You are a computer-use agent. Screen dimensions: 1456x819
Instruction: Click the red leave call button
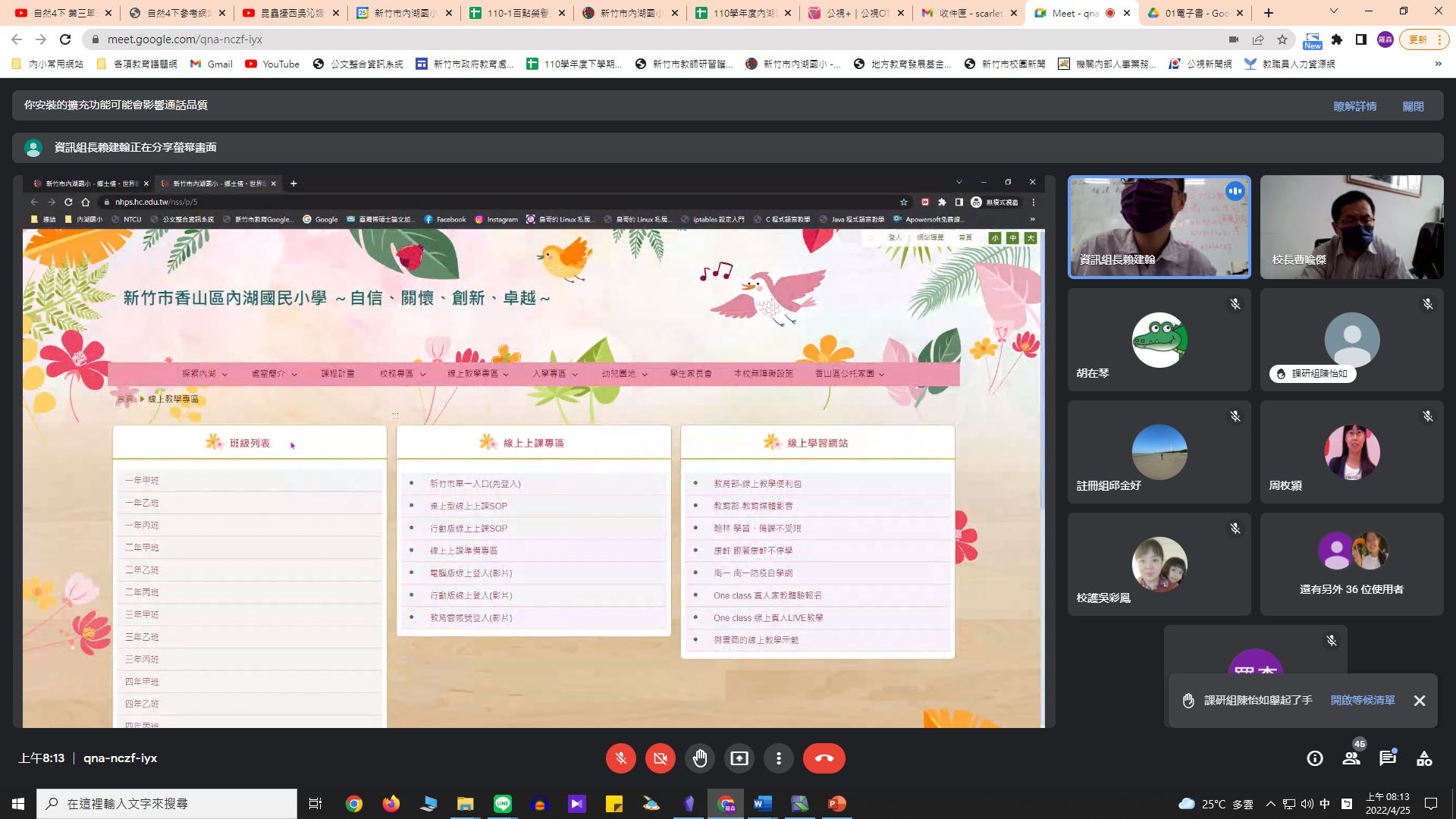824,758
